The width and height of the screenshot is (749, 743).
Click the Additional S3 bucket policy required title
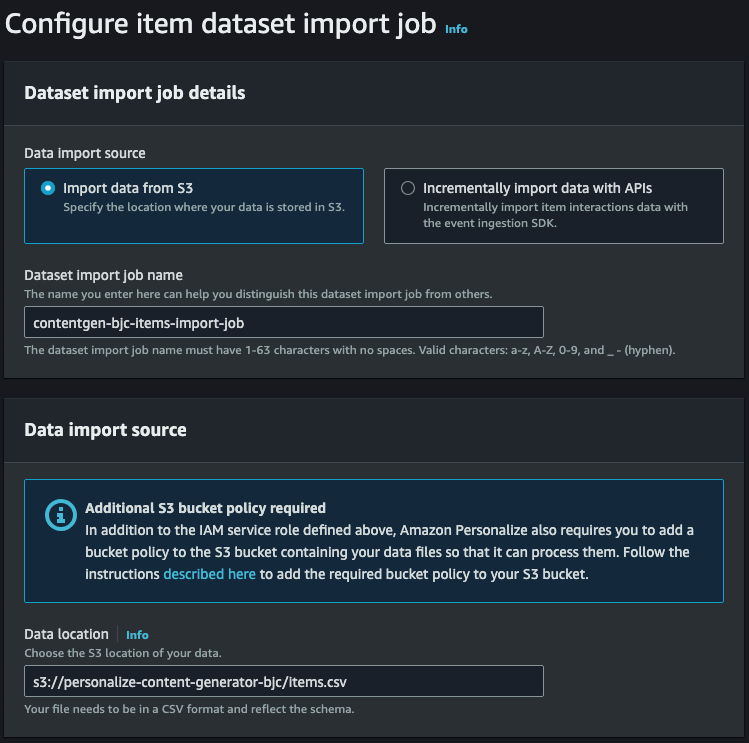click(205, 508)
